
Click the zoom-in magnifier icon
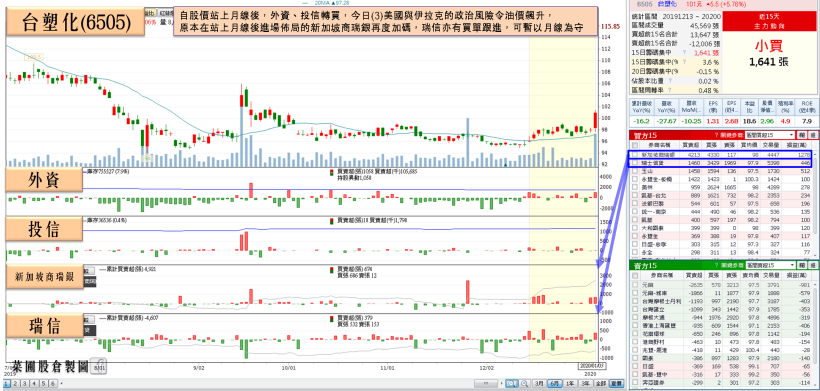(512, 383)
